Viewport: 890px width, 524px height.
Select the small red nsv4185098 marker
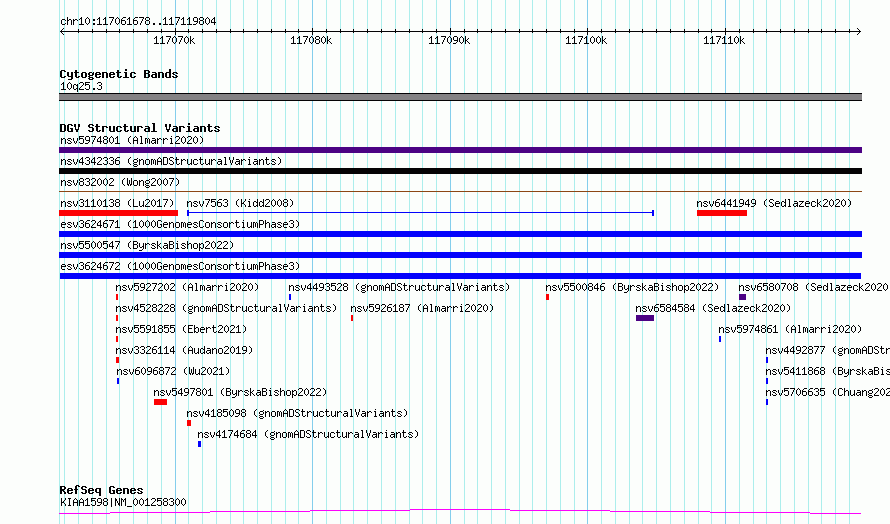pyautogui.click(x=189, y=423)
